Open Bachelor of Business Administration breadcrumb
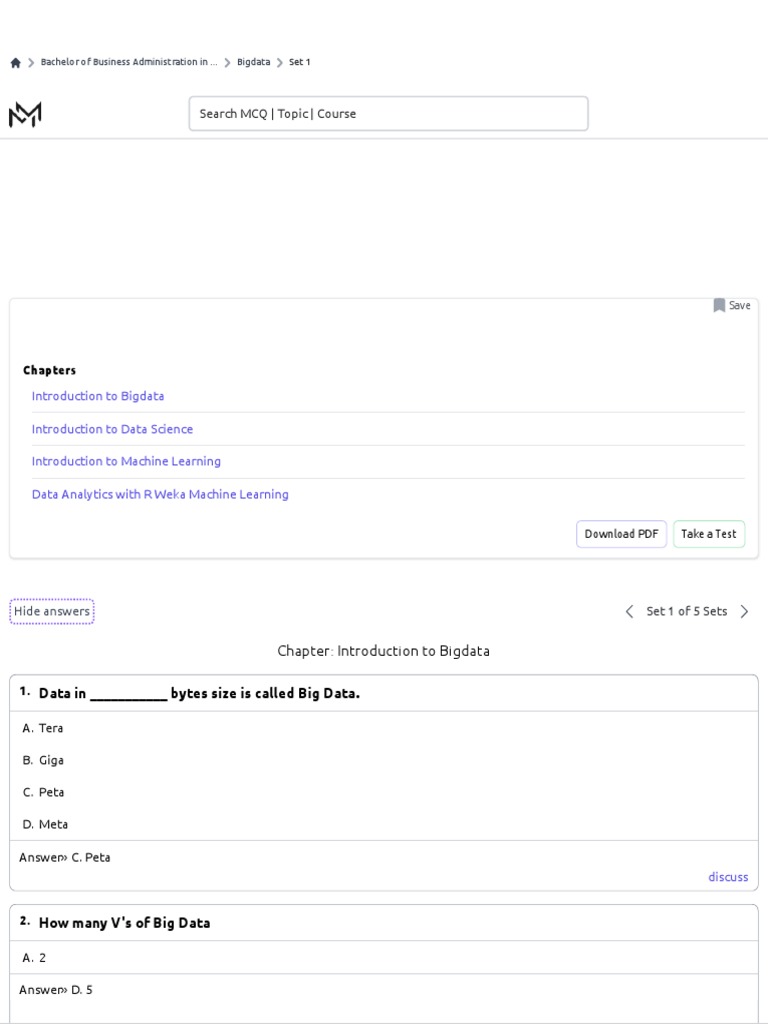 coord(128,62)
